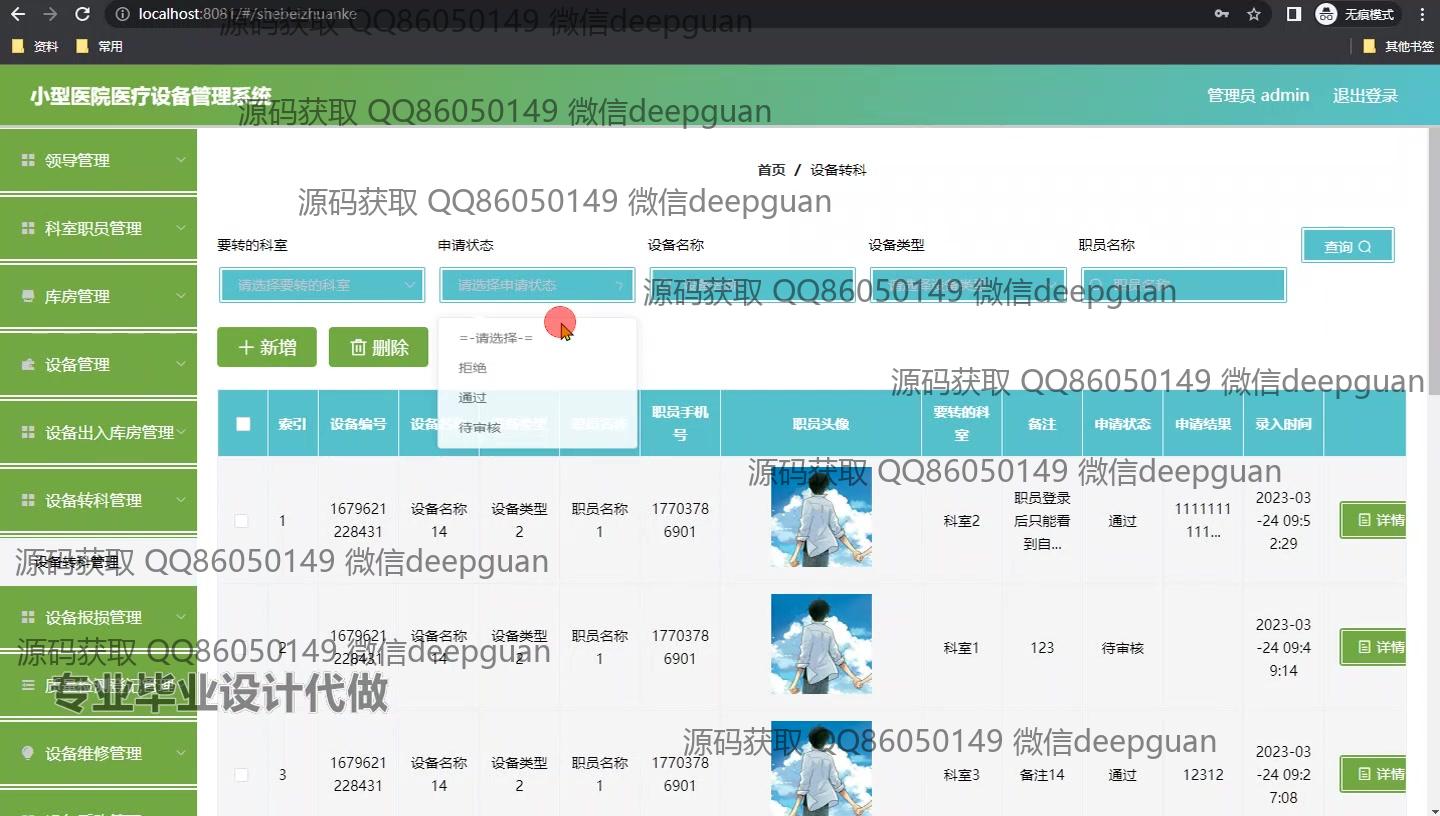Open 详情 for row with 科室1
The width and height of the screenshot is (1440, 816).
[x=1373, y=647]
